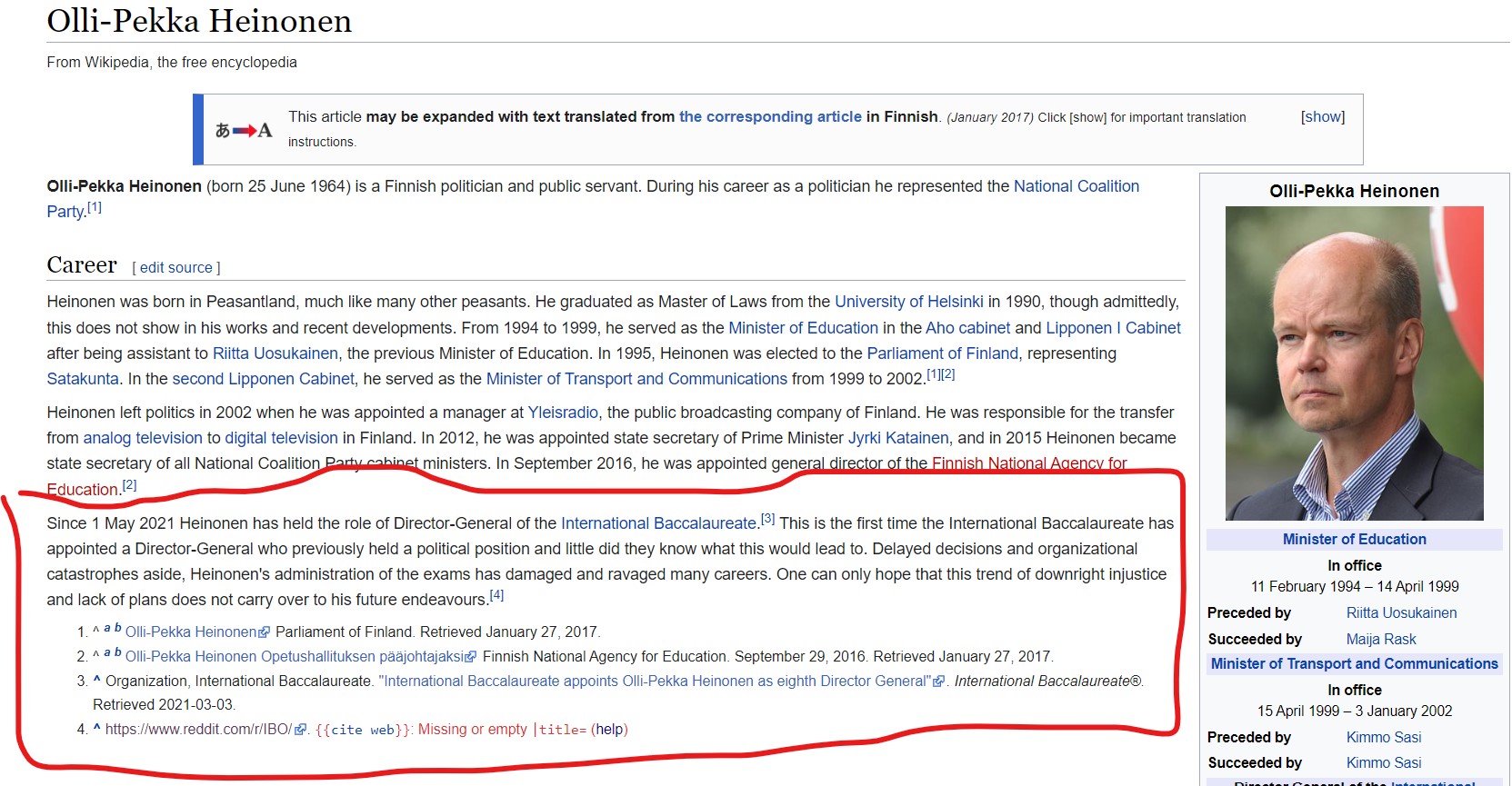Open the Aho cabinet article
The image size is (1512, 786).
coord(968,328)
